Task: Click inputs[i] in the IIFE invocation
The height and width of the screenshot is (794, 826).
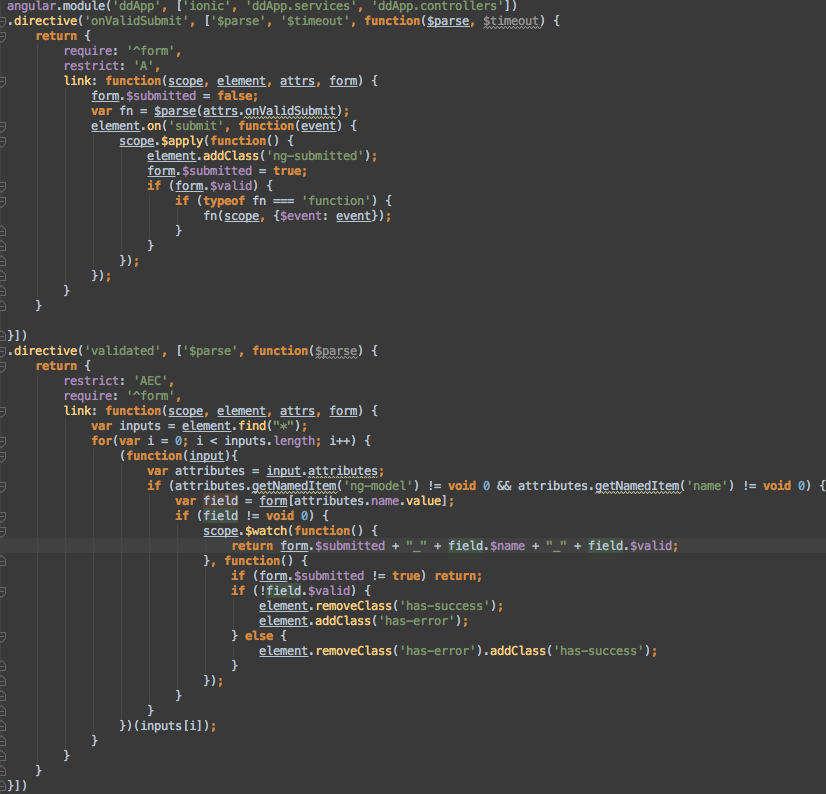Action: coord(171,726)
